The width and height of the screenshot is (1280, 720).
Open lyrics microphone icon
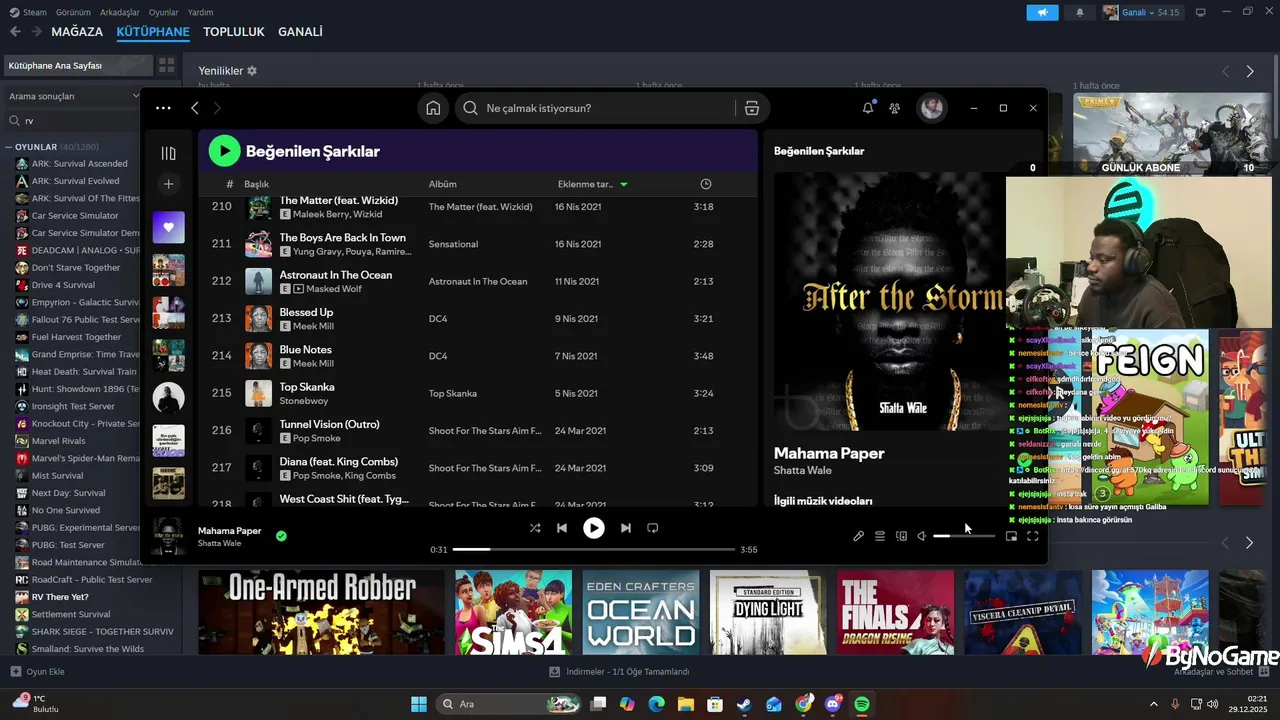(858, 536)
